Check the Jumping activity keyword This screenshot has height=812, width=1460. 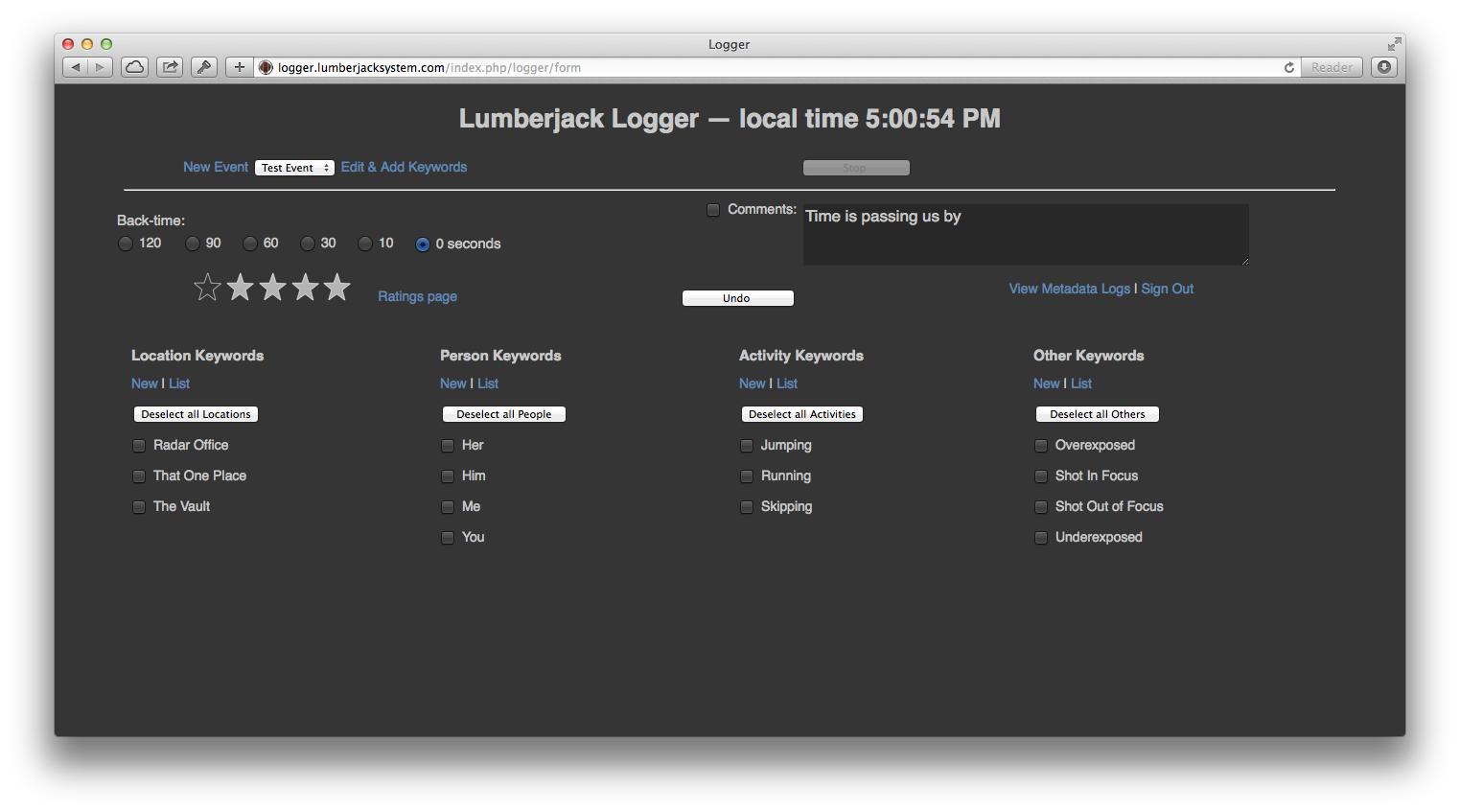coord(747,445)
